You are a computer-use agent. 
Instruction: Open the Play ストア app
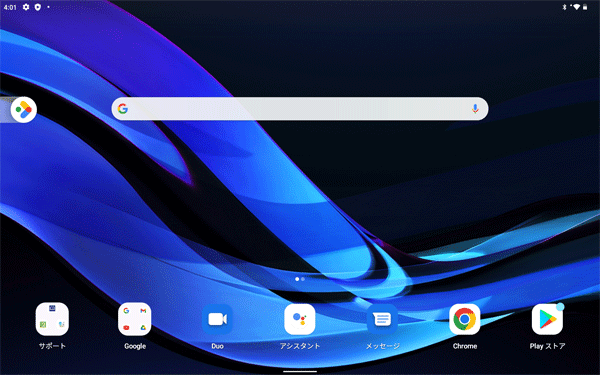tap(547, 319)
